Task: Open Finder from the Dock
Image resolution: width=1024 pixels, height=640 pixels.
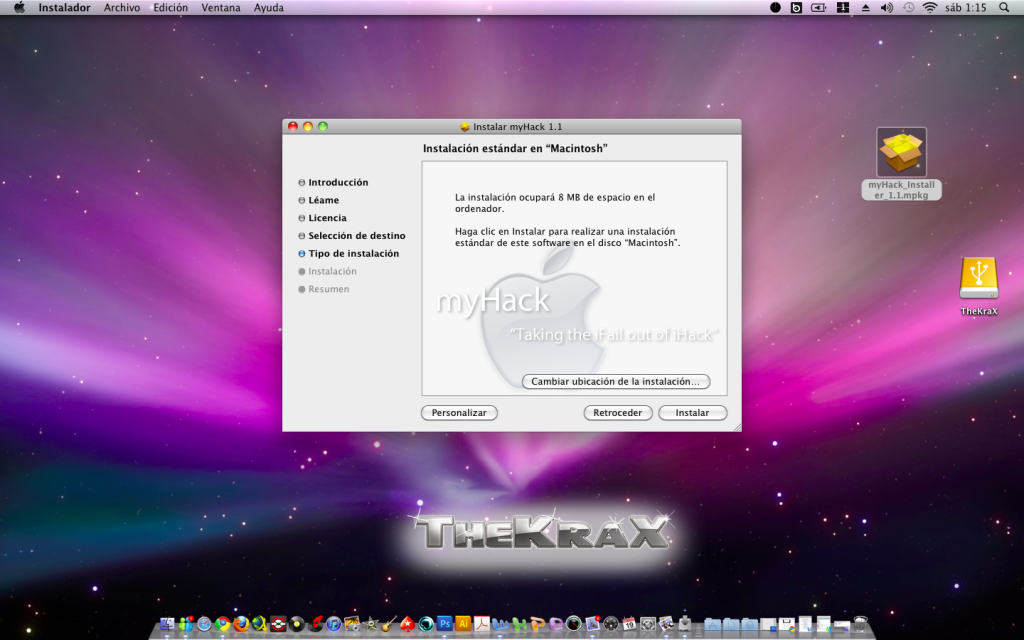Action: (x=167, y=624)
